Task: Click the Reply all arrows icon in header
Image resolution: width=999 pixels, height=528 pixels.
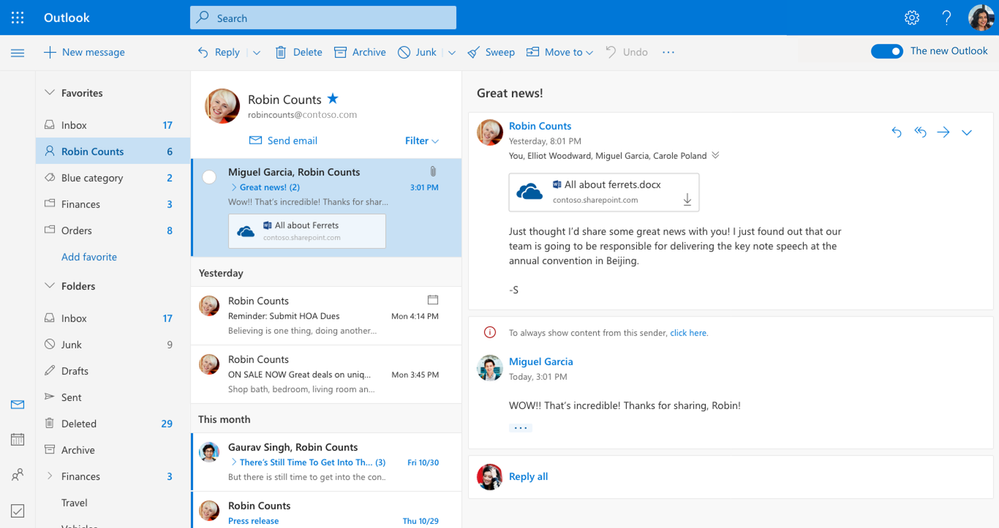Action: (x=920, y=132)
